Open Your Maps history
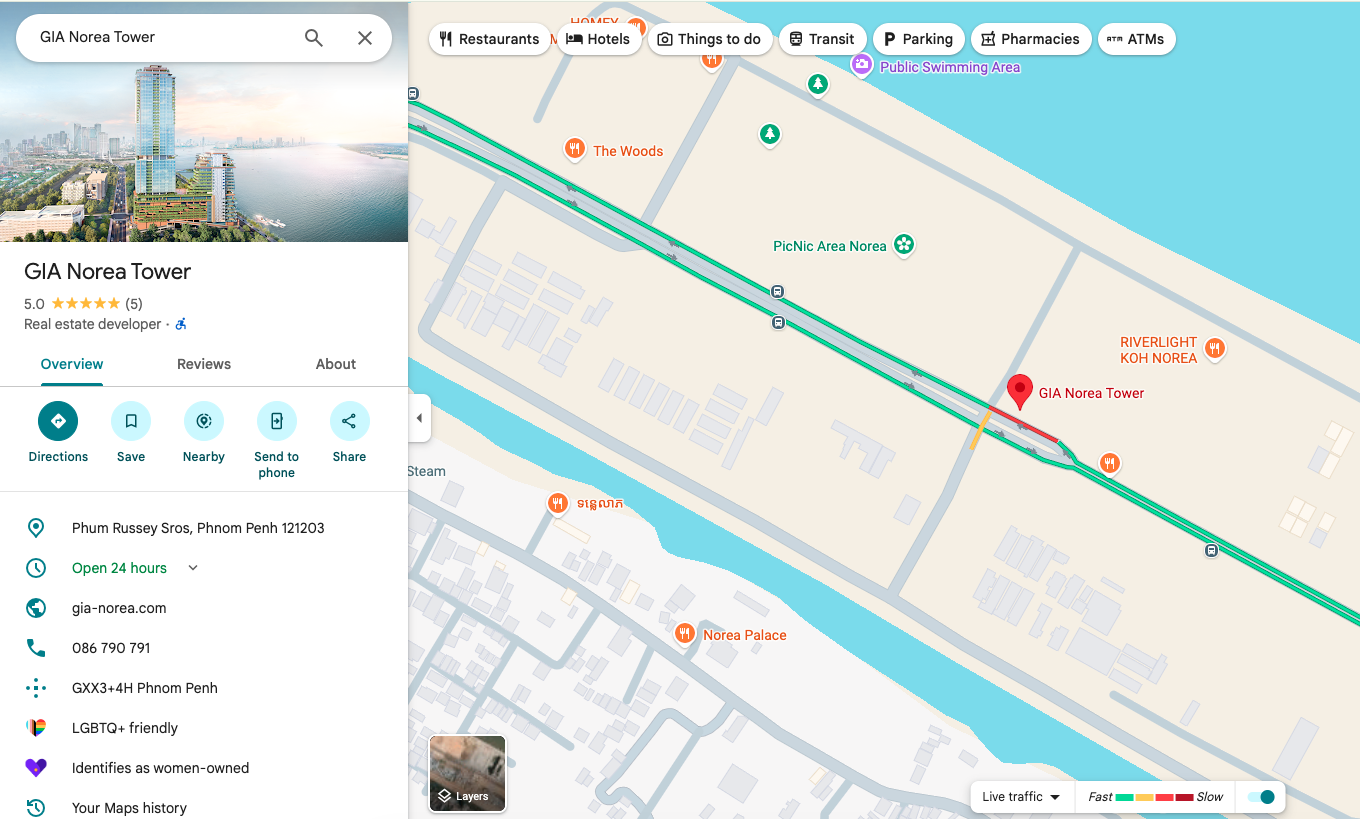This screenshot has width=1360, height=819. coord(129,808)
